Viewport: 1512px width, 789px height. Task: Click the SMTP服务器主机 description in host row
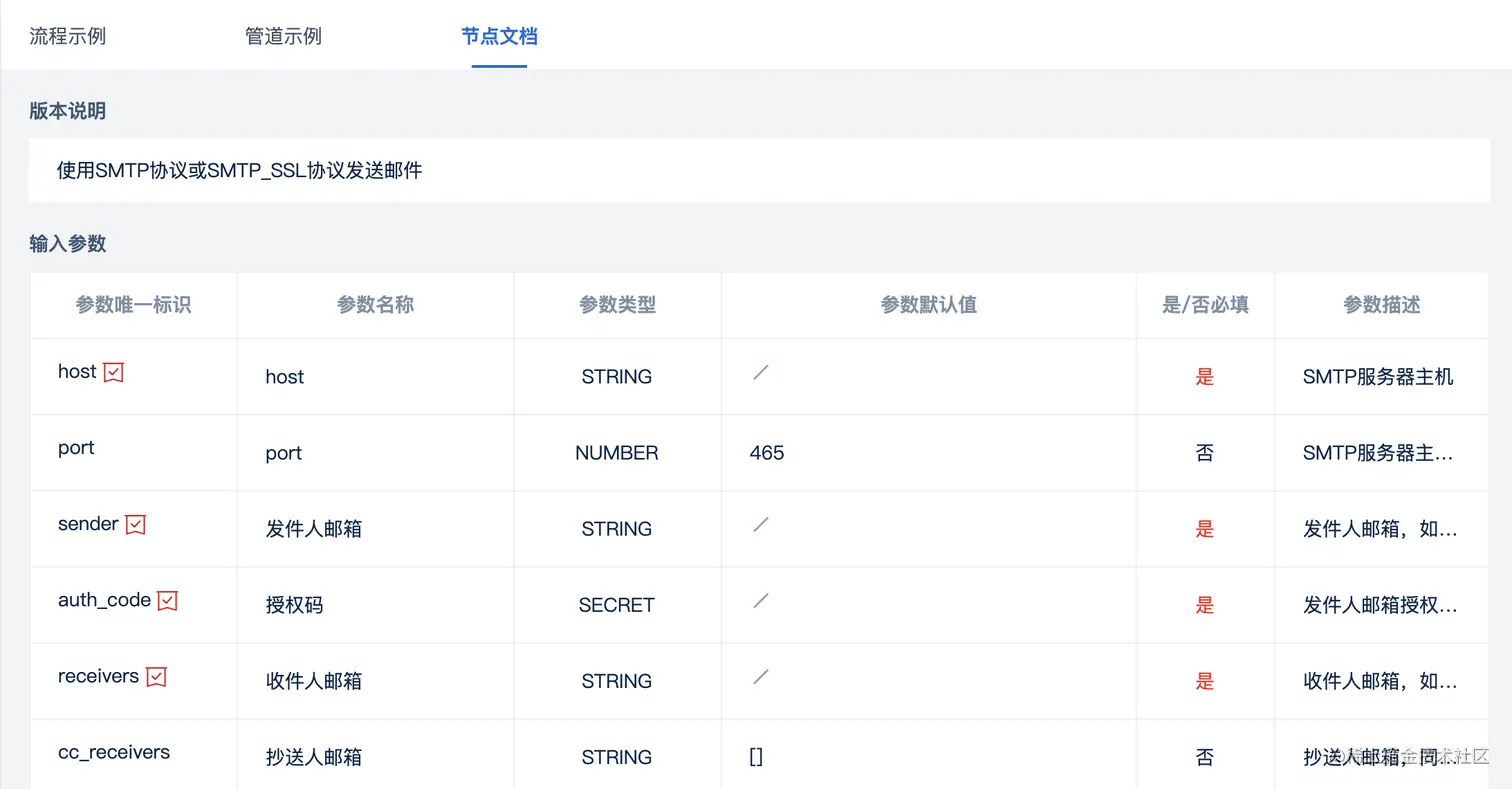(1378, 377)
